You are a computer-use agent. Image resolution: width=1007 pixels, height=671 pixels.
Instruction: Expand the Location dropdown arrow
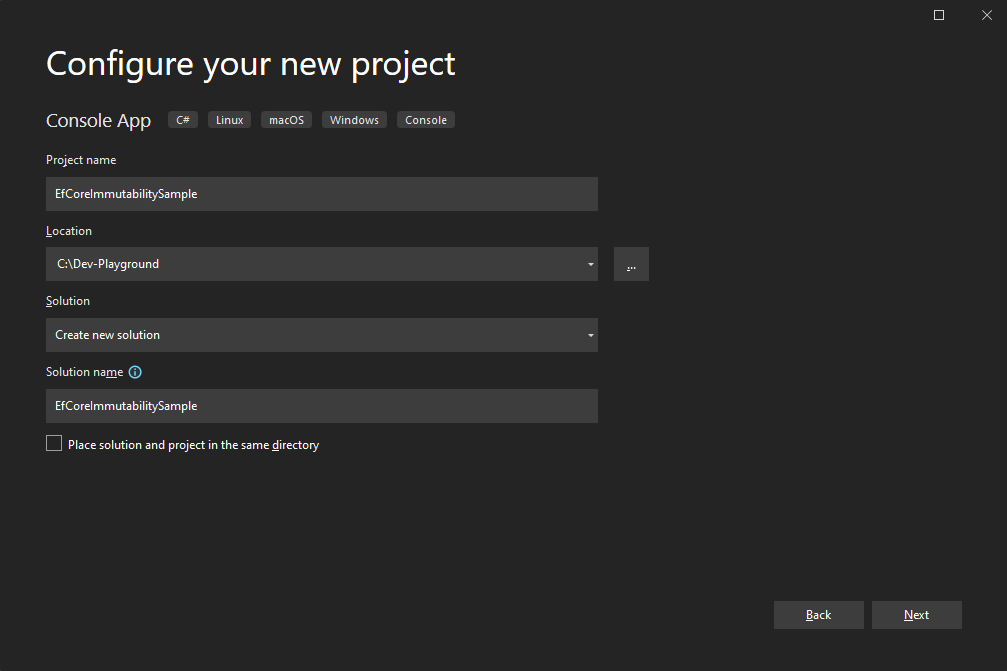pos(591,265)
